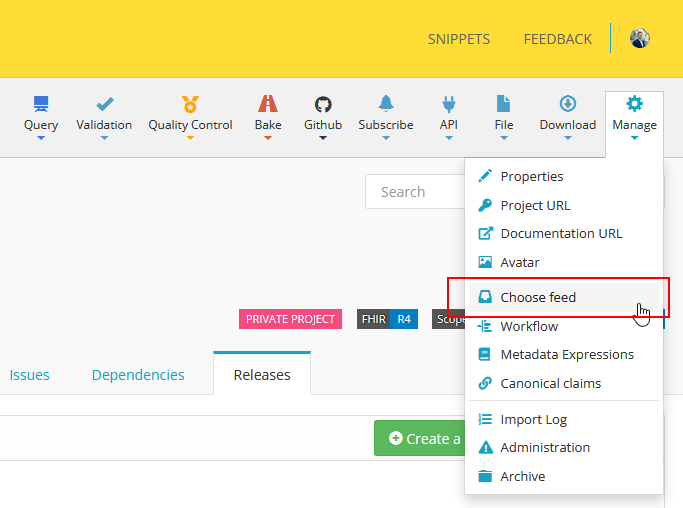Screen dimensions: 683x508
Task: Open the Download arrow icon
Action: [x=568, y=104]
